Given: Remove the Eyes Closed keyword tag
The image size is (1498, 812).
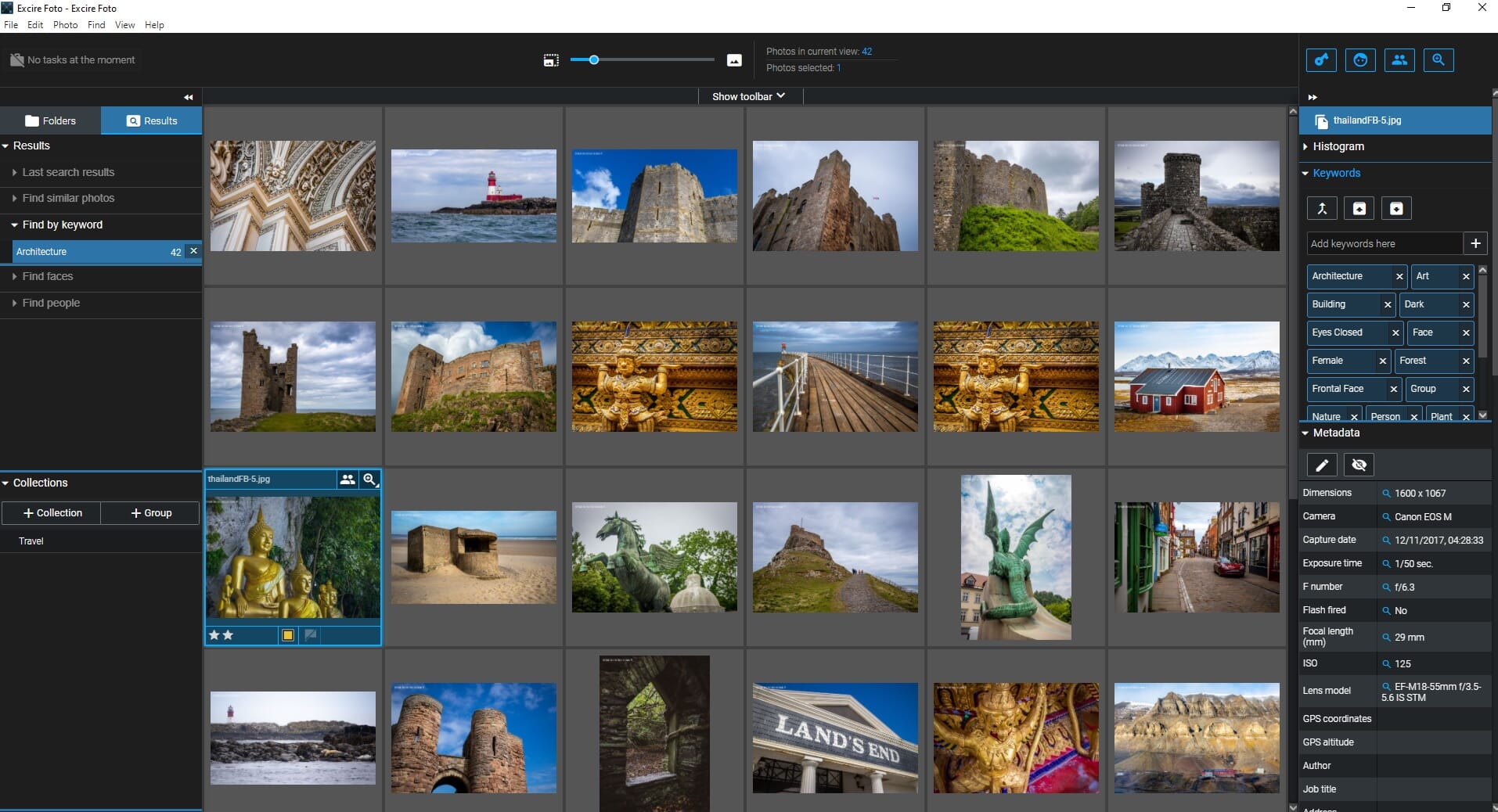Looking at the screenshot, I should tap(1395, 332).
